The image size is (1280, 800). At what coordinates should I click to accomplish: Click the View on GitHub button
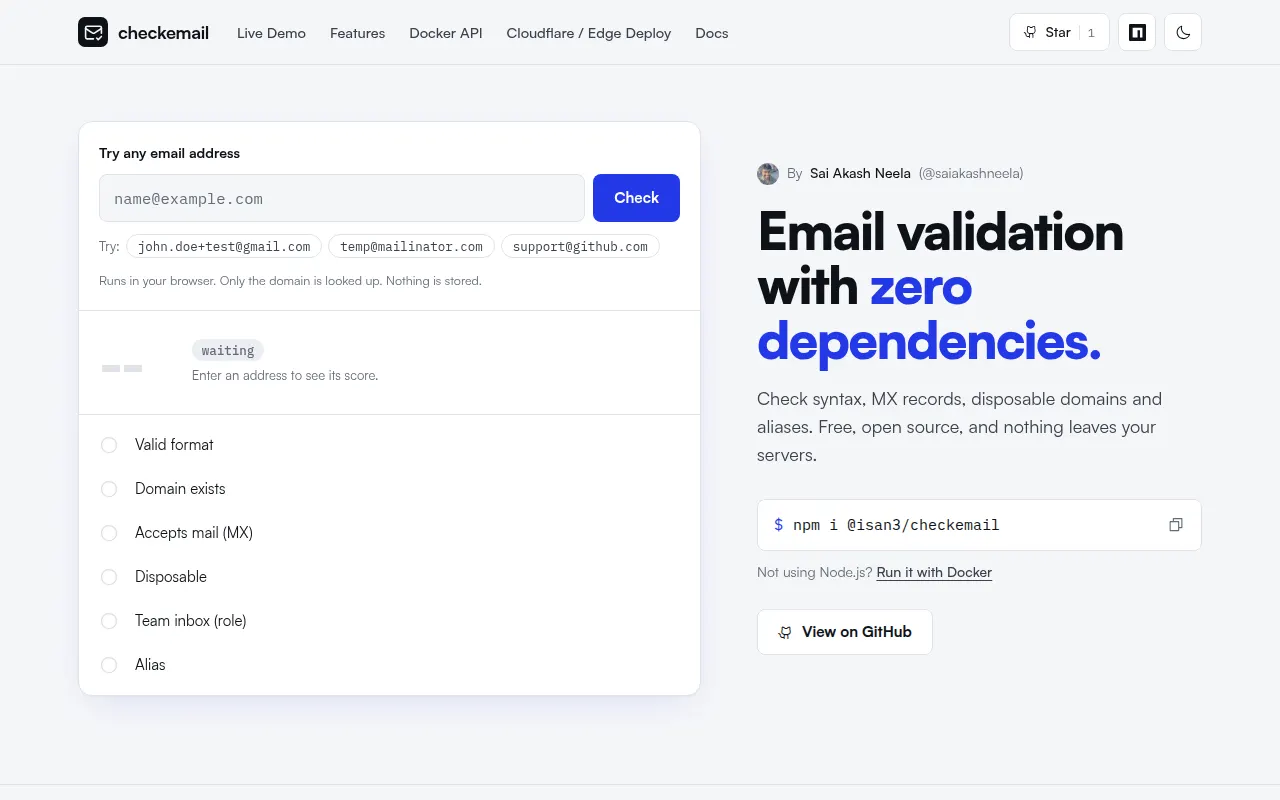click(x=845, y=632)
